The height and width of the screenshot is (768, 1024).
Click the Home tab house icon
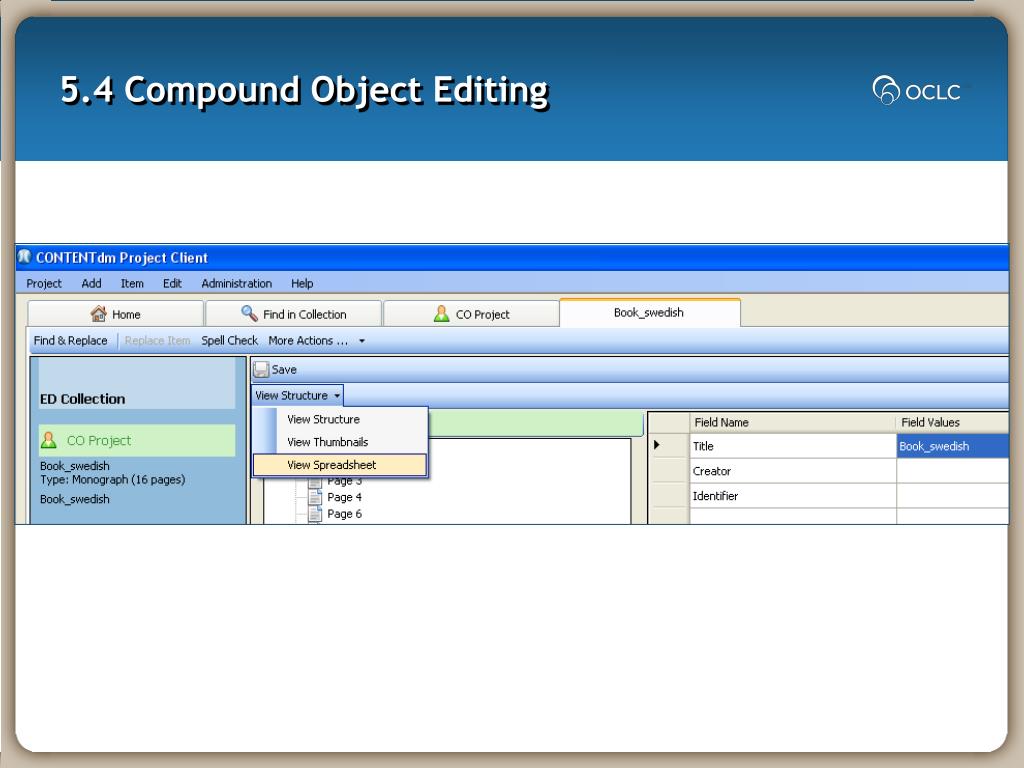[x=99, y=314]
